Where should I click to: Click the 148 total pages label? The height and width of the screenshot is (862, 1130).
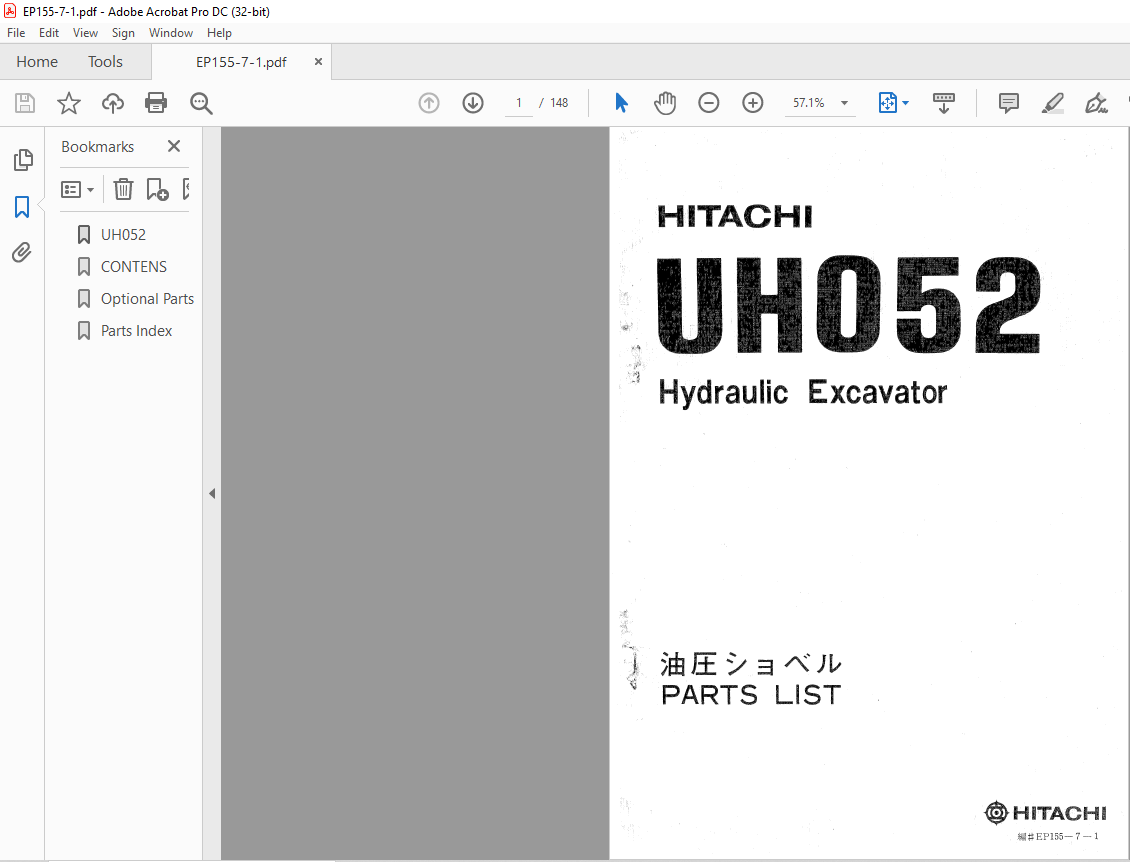click(x=559, y=103)
